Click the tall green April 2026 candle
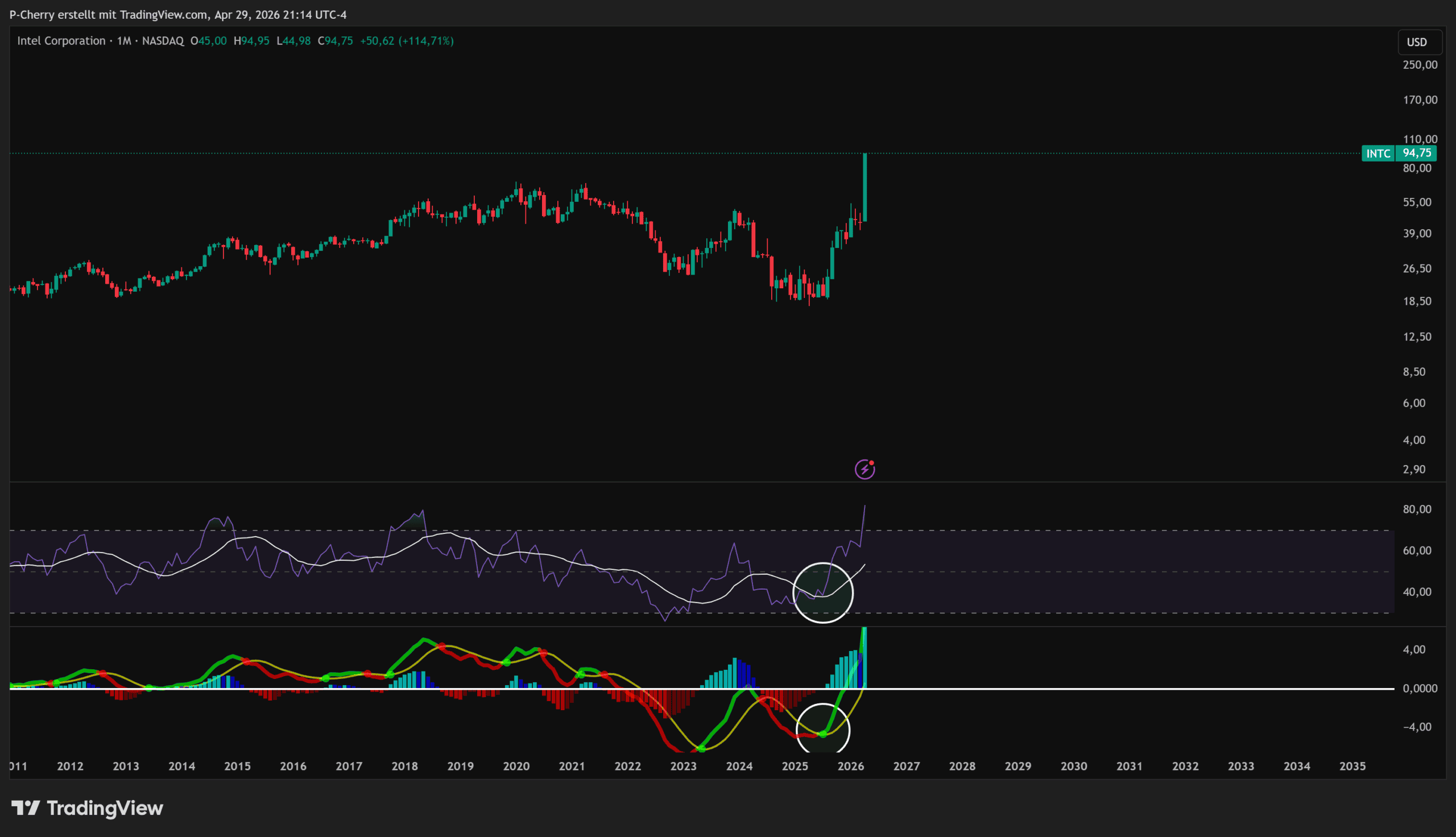The image size is (1456, 837). 864,187
